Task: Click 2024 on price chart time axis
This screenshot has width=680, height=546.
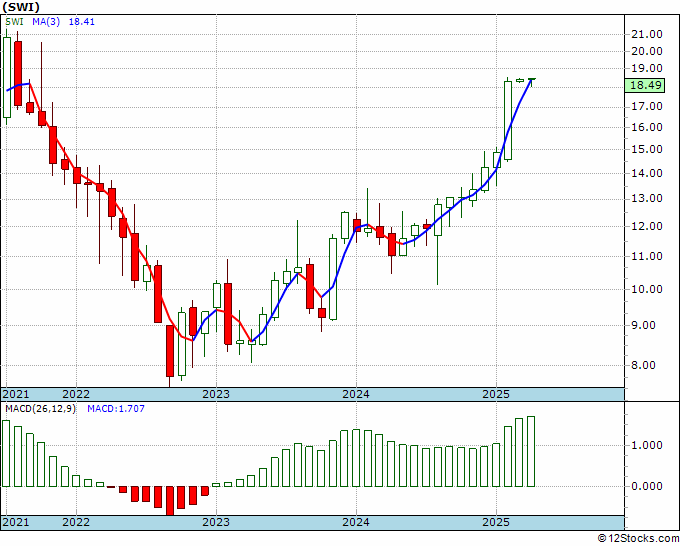Action: 356,394
